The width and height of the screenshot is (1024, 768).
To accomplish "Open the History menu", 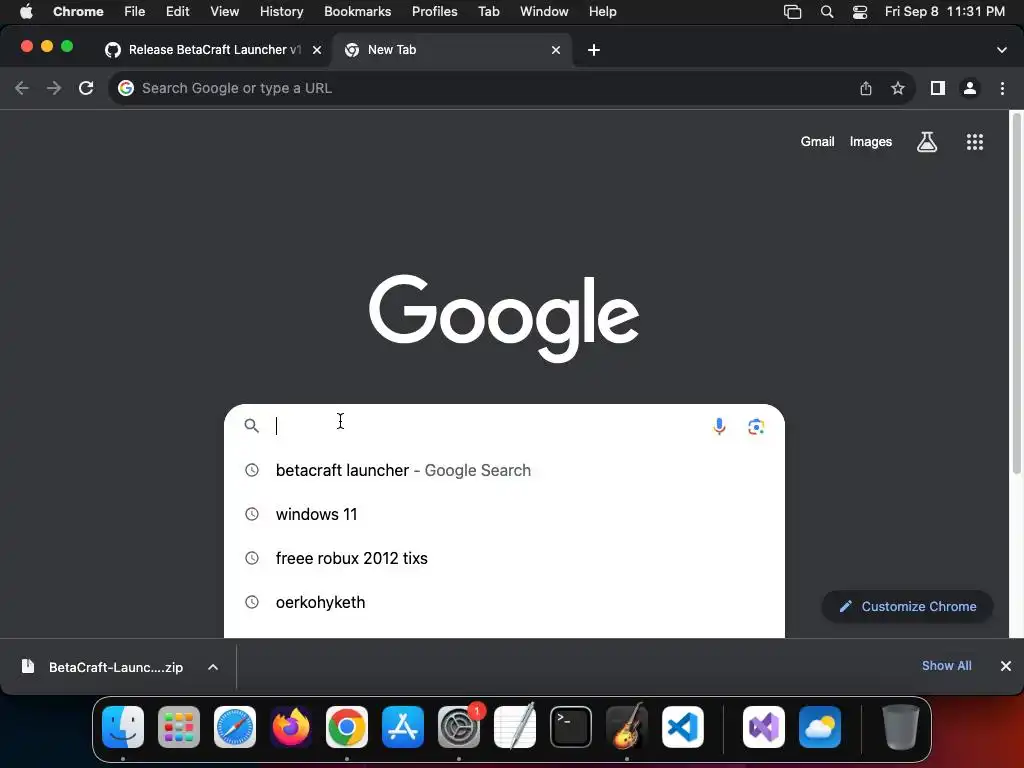I will (281, 11).
